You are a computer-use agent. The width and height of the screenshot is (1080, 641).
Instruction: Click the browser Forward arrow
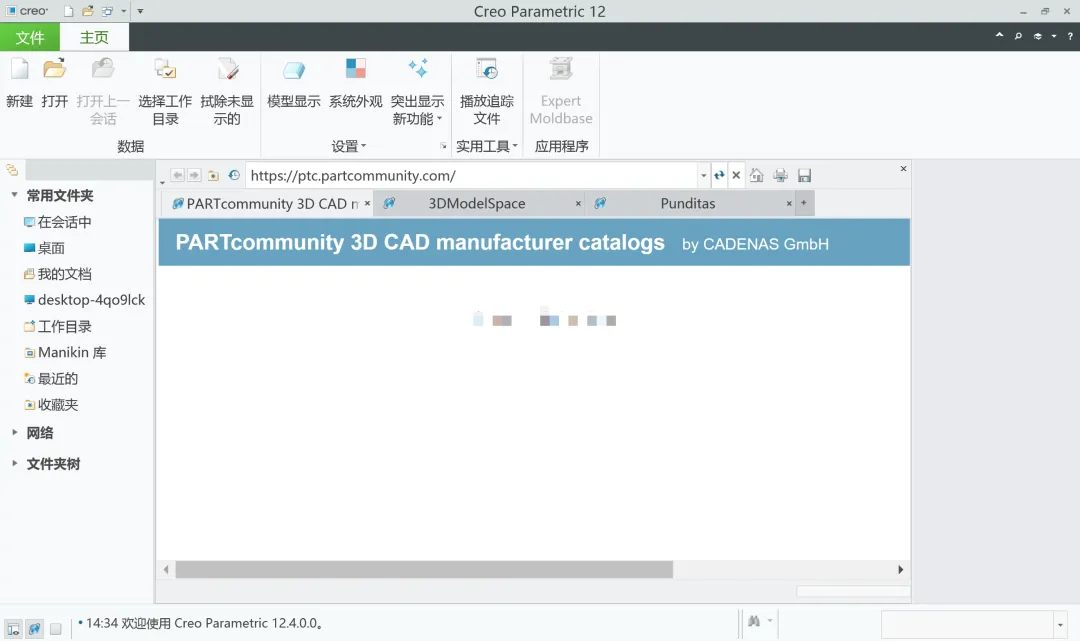click(x=194, y=176)
